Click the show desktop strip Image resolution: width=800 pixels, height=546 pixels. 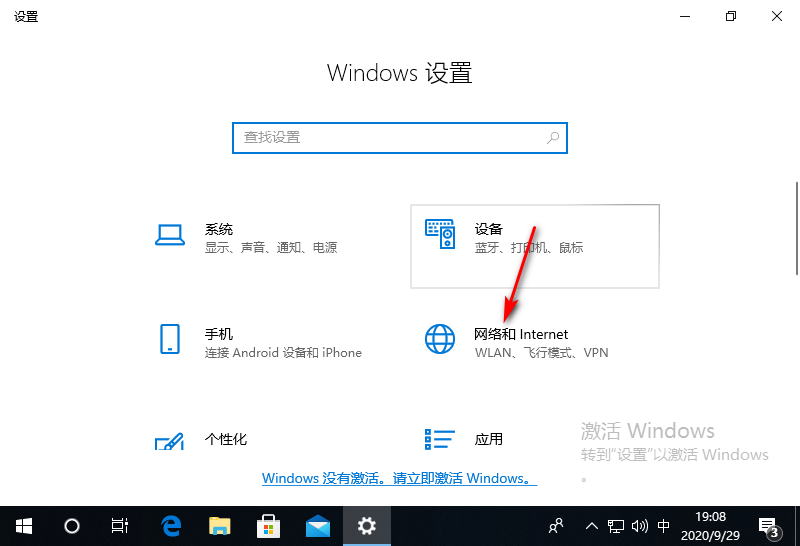[797, 526]
